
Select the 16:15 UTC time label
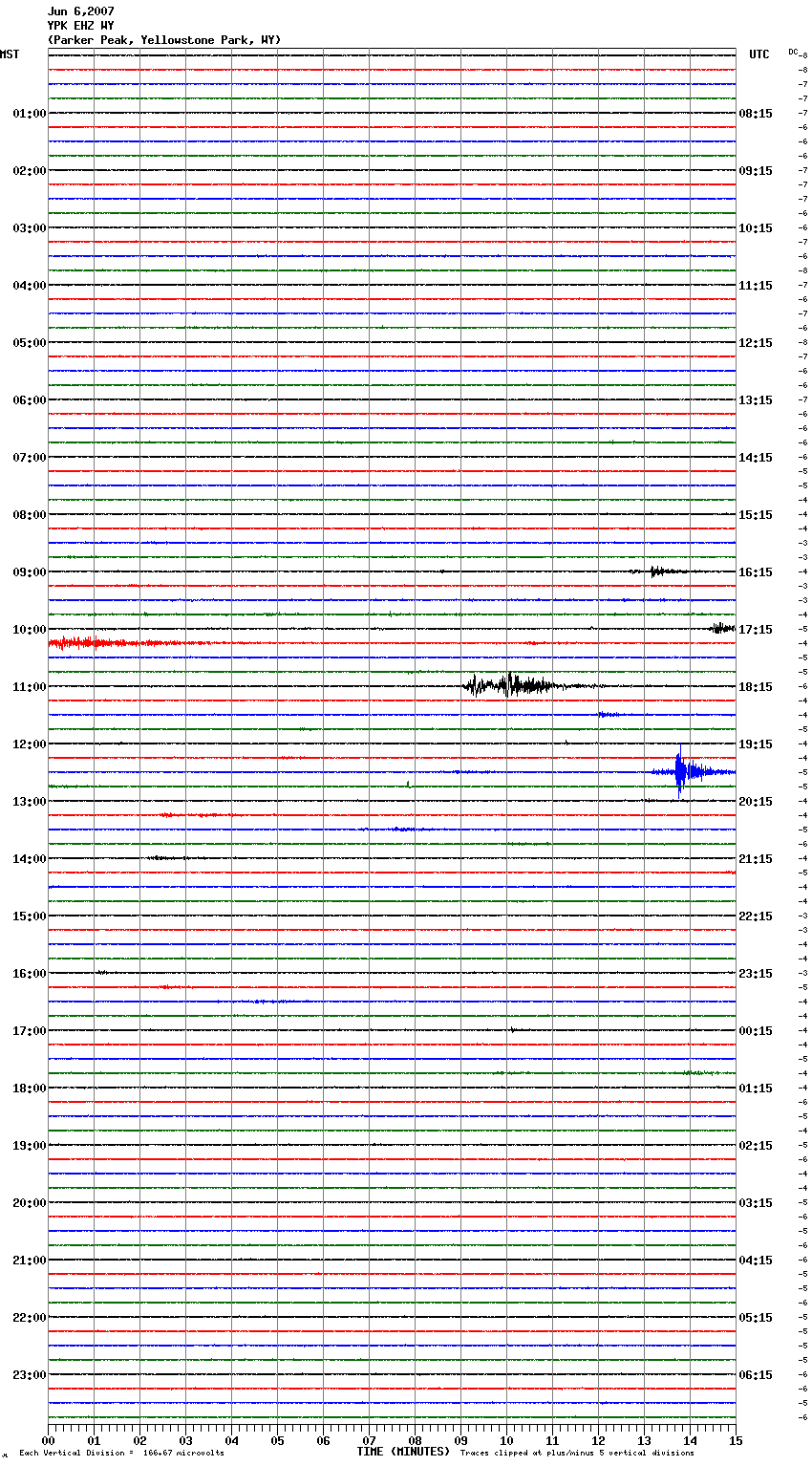pos(756,572)
